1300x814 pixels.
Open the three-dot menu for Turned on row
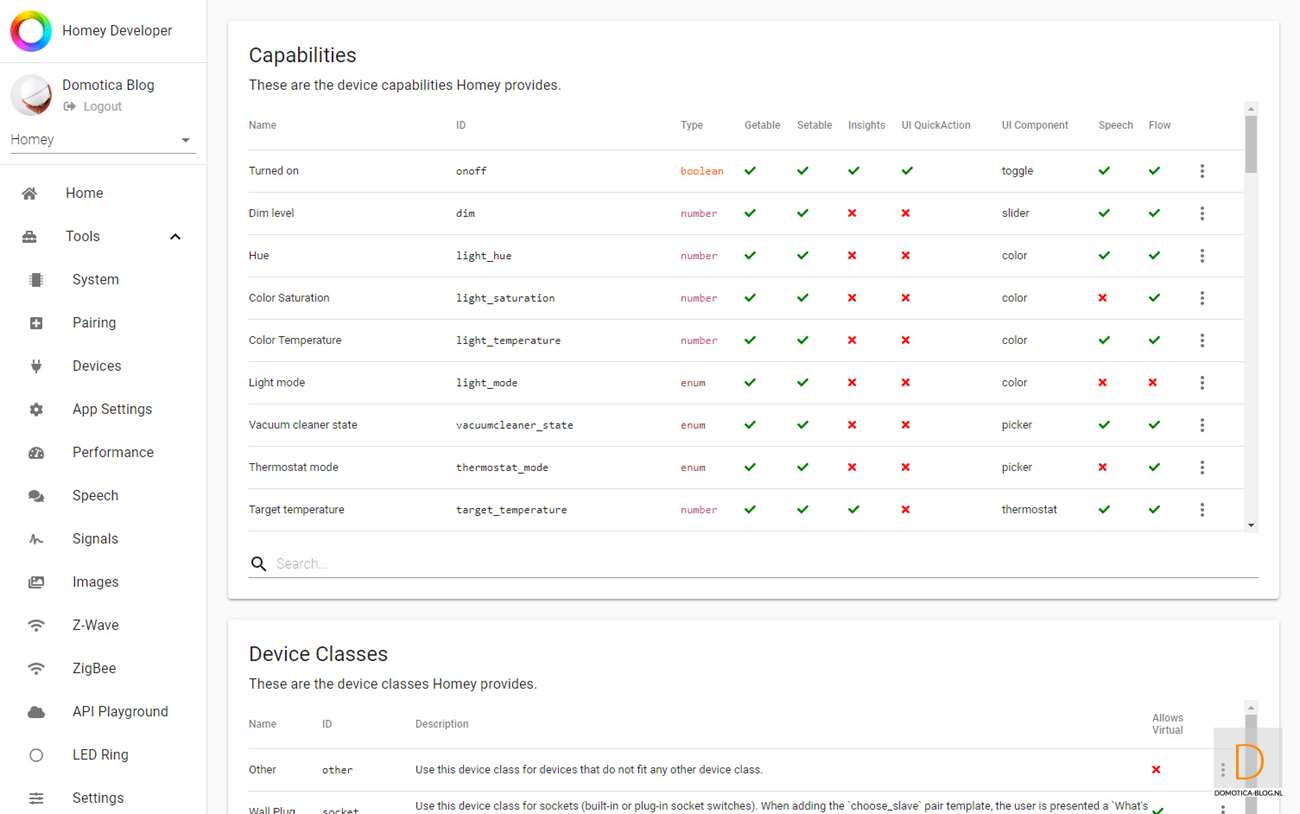click(x=1202, y=171)
